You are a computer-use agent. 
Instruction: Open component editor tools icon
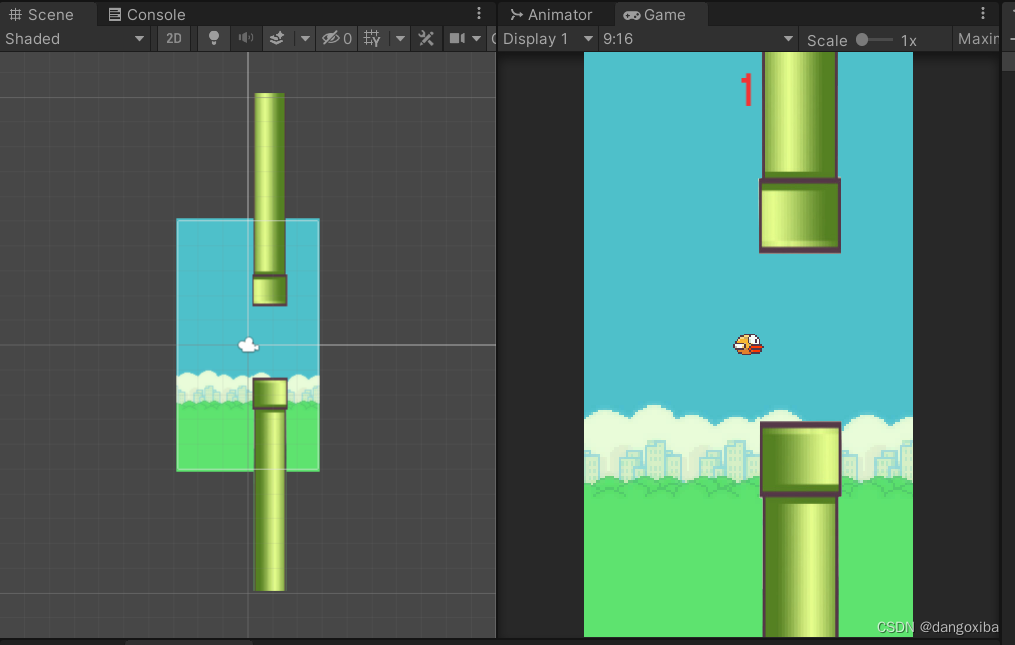pos(426,39)
